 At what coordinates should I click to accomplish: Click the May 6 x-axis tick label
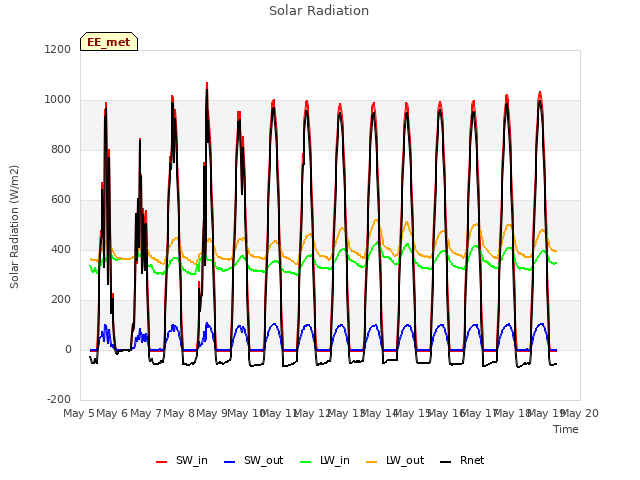112,413
